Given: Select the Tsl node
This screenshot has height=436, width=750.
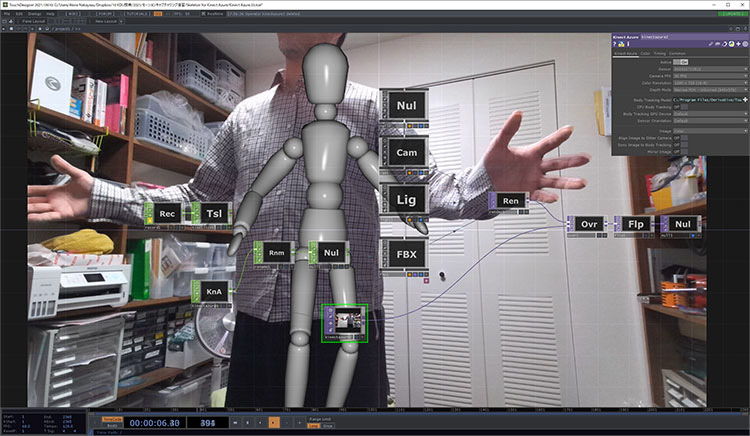Looking at the screenshot, I should (x=214, y=214).
